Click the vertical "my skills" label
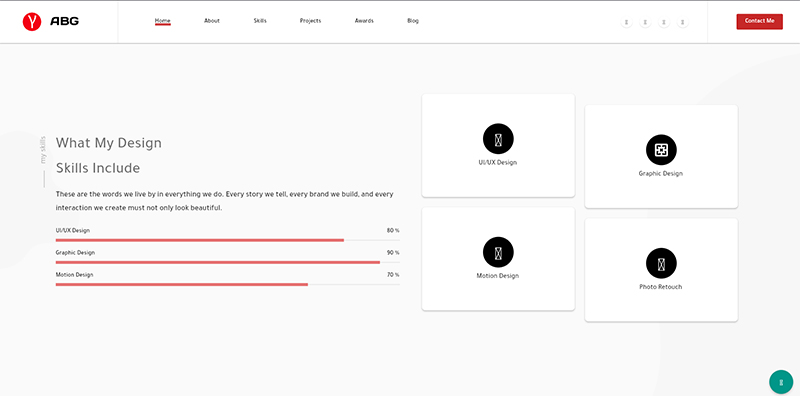800x396 pixels. [x=43, y=150]
